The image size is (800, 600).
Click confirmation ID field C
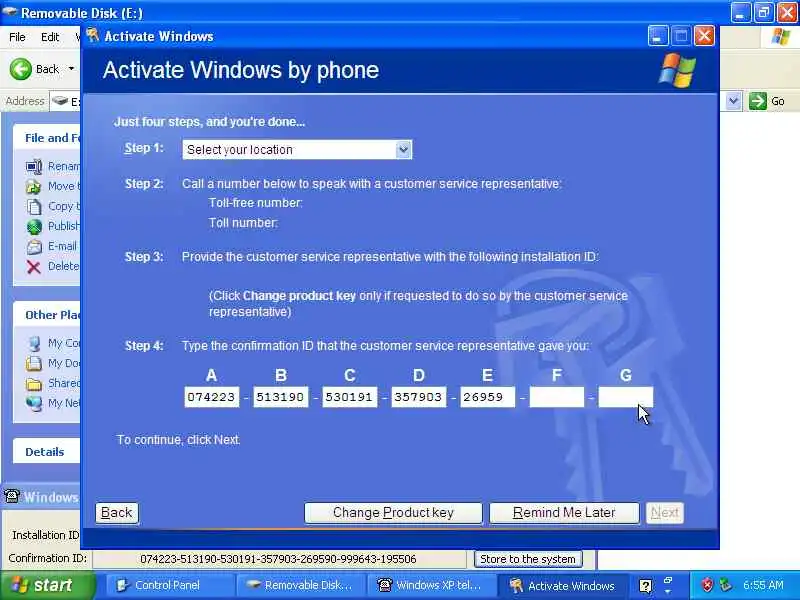coord(349,397)
